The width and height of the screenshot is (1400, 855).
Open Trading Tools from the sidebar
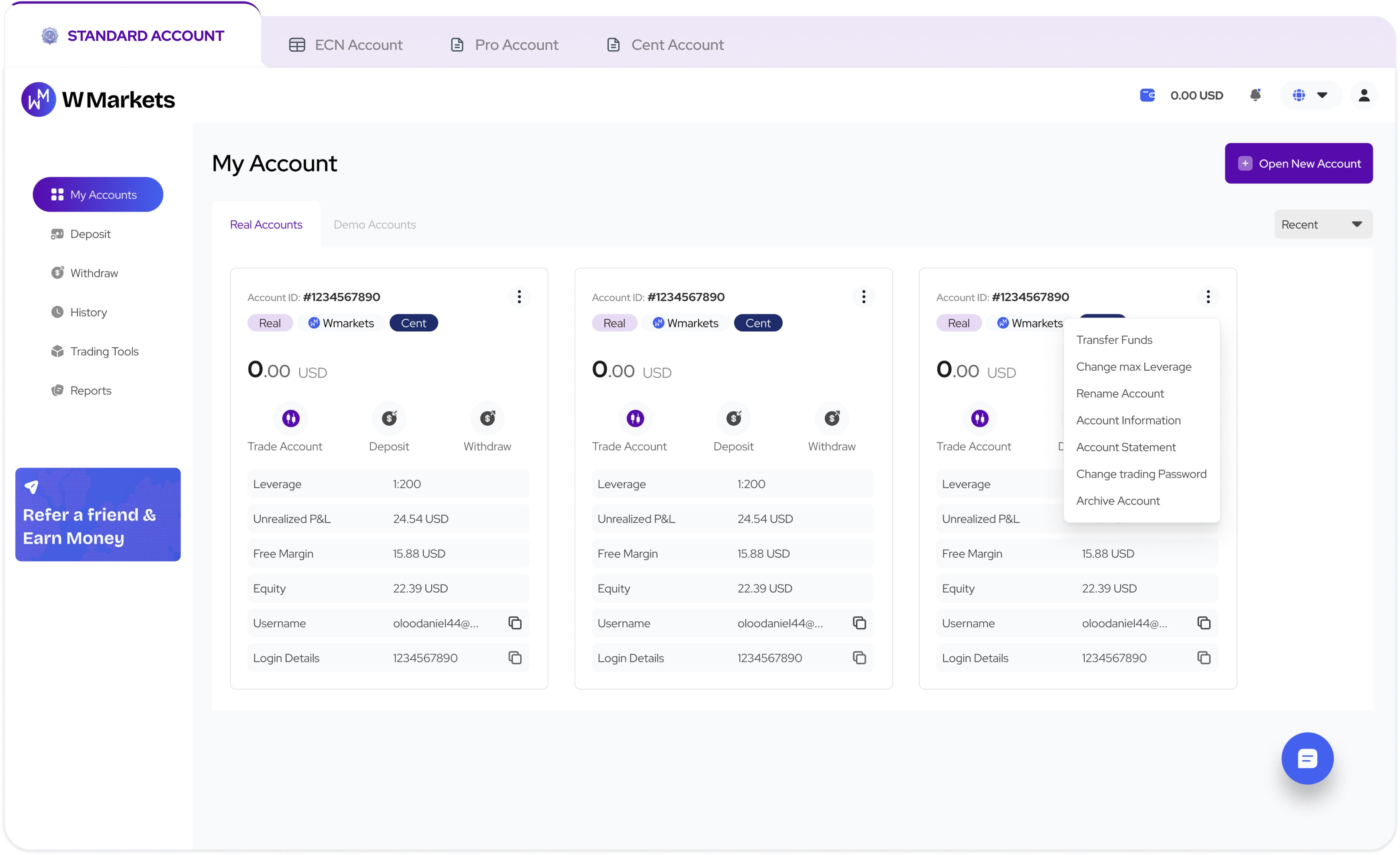104,351
